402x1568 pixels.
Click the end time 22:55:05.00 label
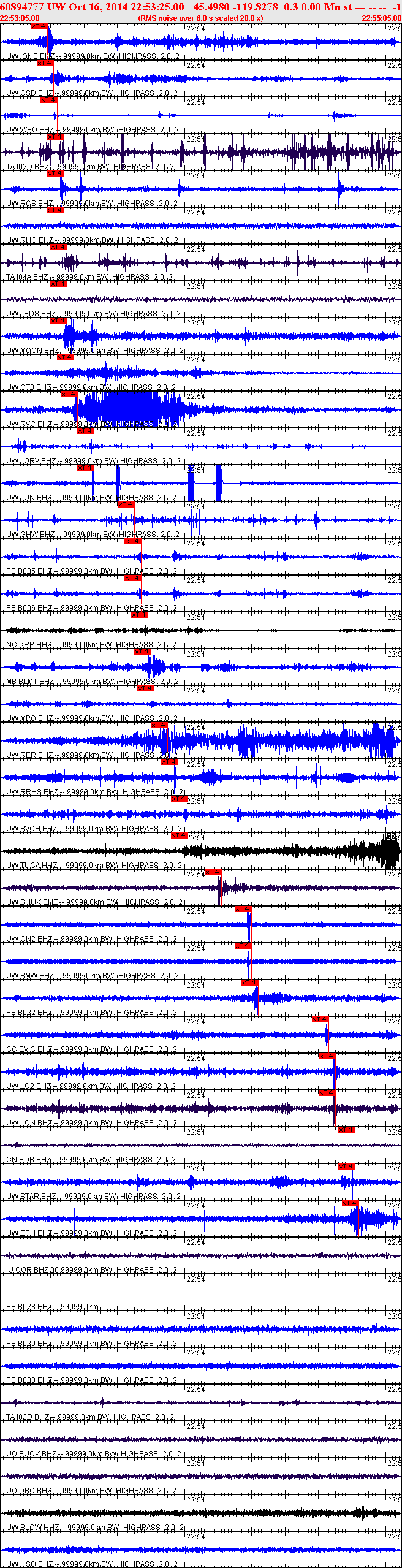381,18
